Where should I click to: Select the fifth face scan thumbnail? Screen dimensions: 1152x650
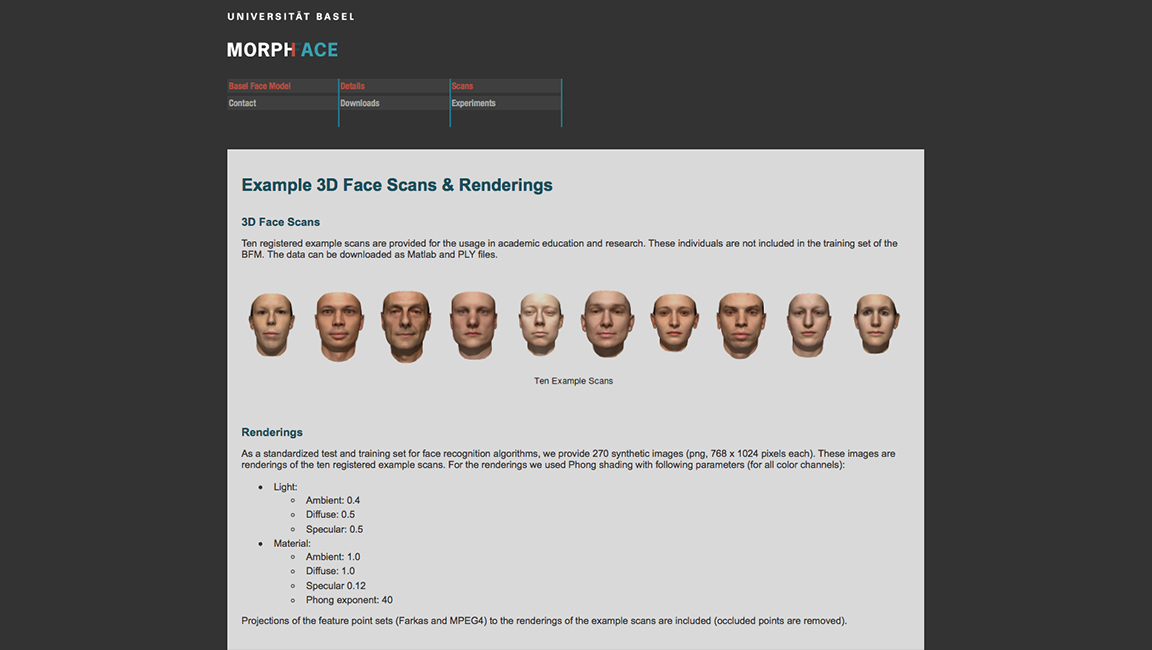[541, 325]
